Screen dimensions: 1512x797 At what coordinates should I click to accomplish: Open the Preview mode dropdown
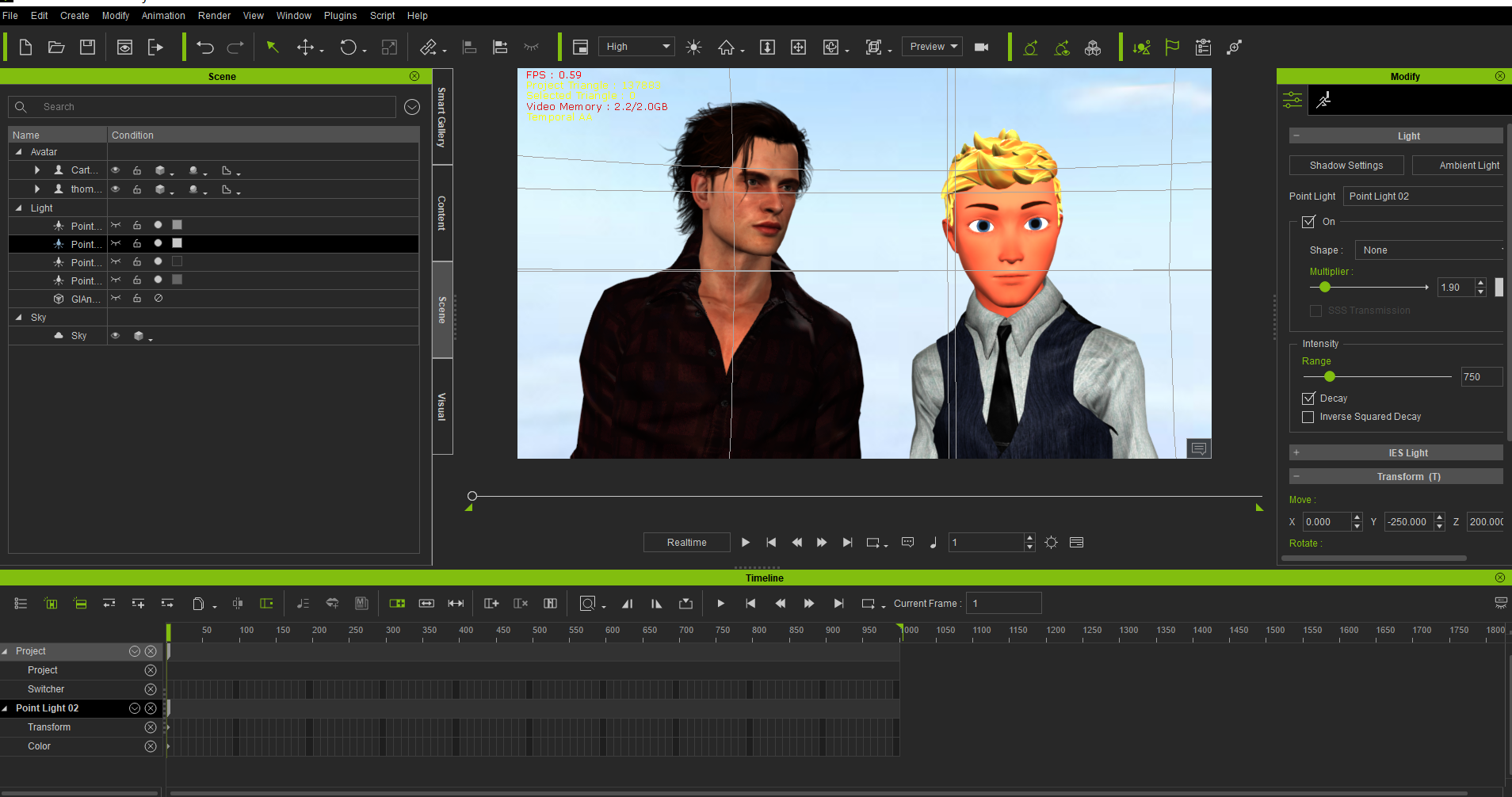pos(933,47)
